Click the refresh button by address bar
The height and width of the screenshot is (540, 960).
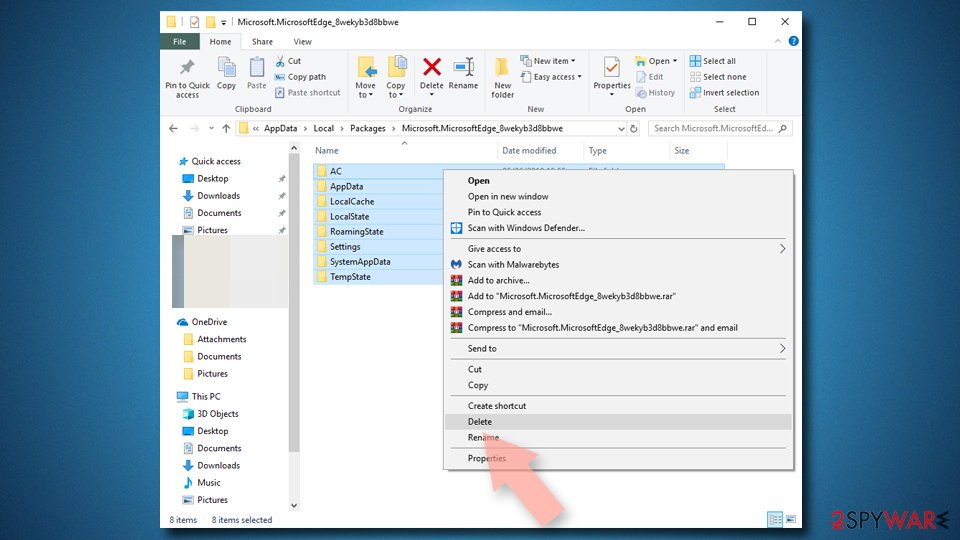[x=634, y=129]
